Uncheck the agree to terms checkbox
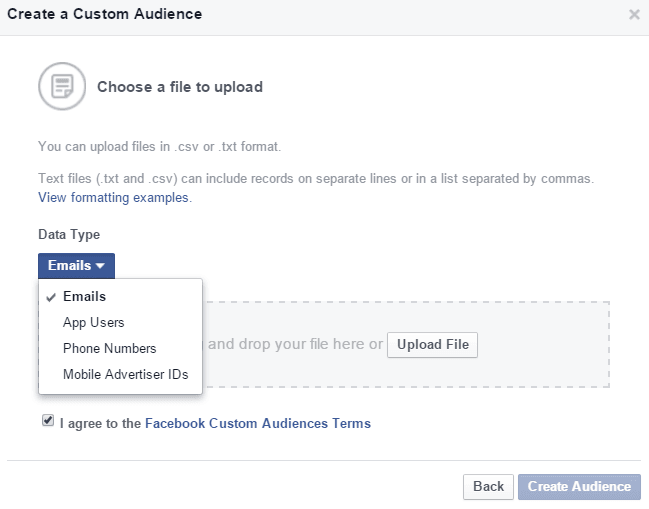The image size is (649, 509). [x=48, y=421]
